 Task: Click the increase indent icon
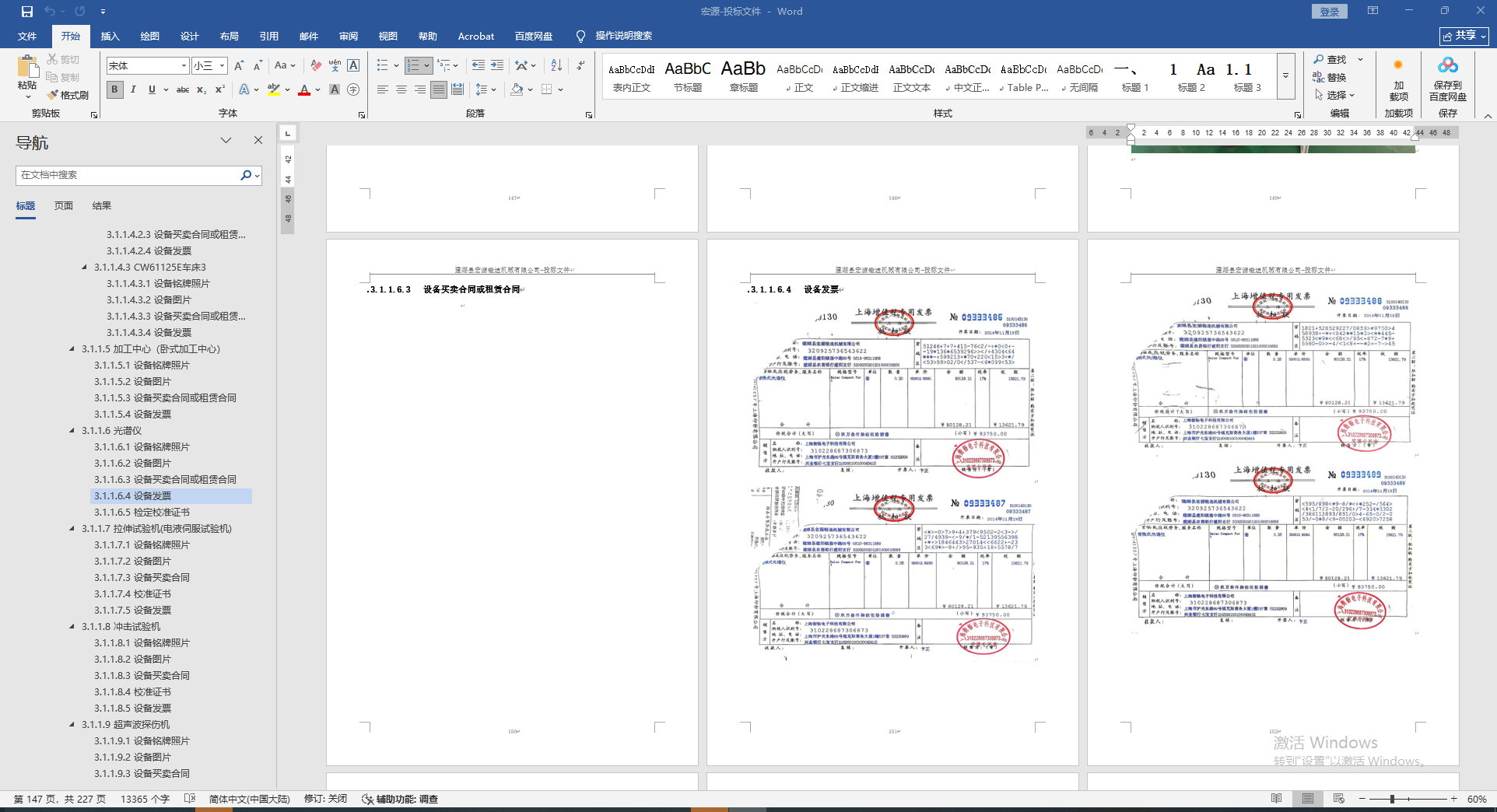497,65
